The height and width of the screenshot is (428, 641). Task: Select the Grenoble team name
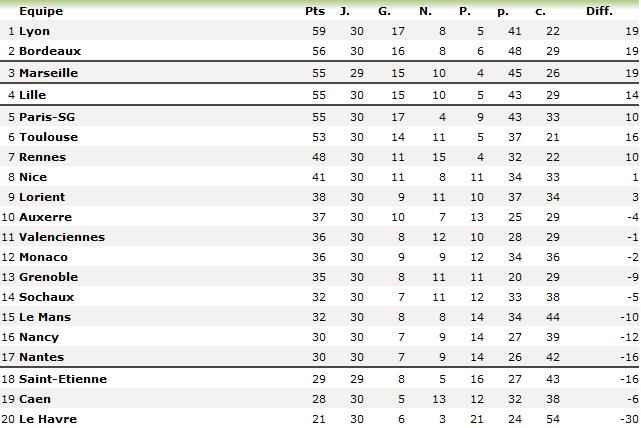(48, 277)
